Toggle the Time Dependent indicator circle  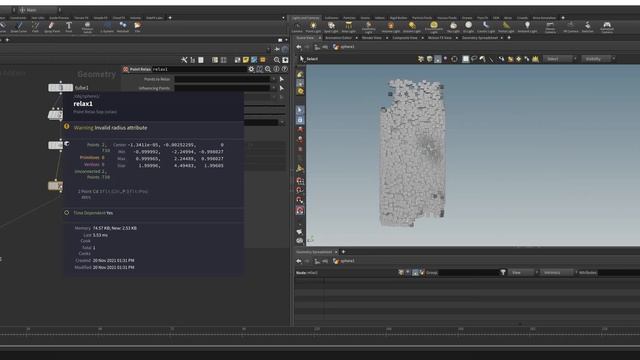[x=67, y=213]
